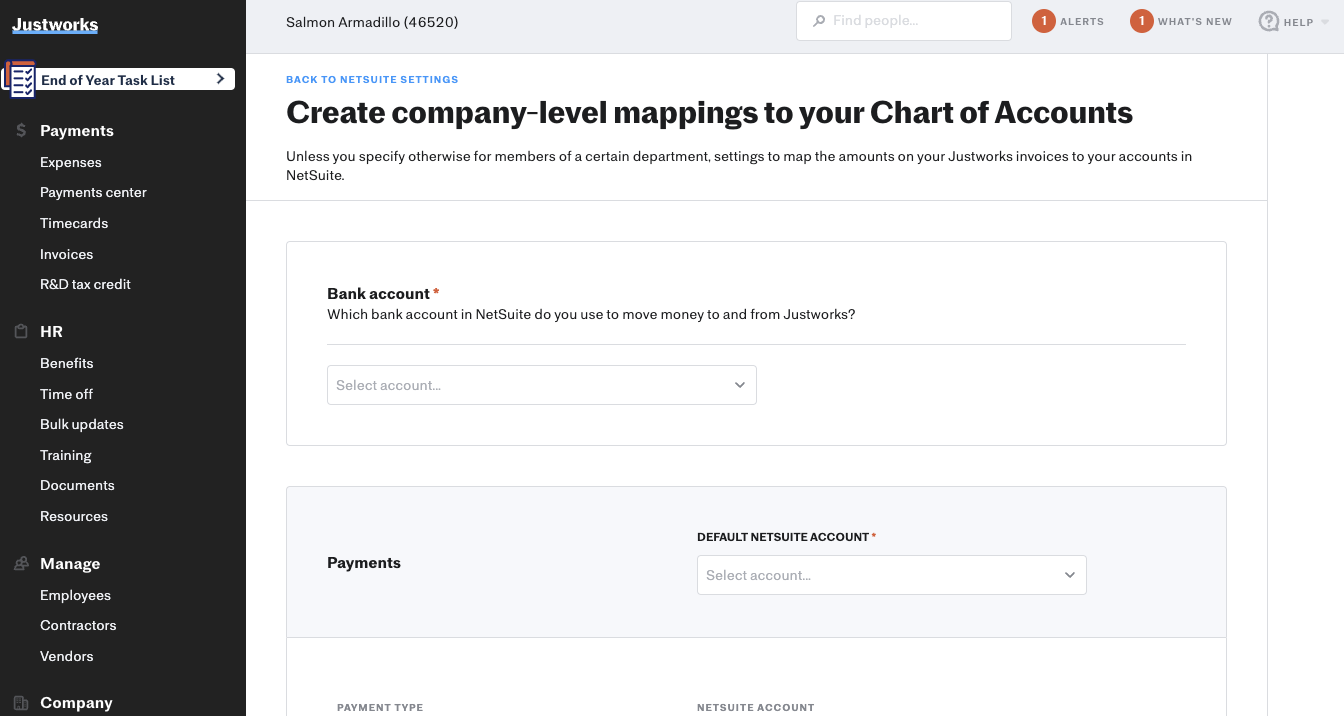Click the Justworks logo
The height and width of the screenshot is (716, 1344).
click(x=55, y=25)
